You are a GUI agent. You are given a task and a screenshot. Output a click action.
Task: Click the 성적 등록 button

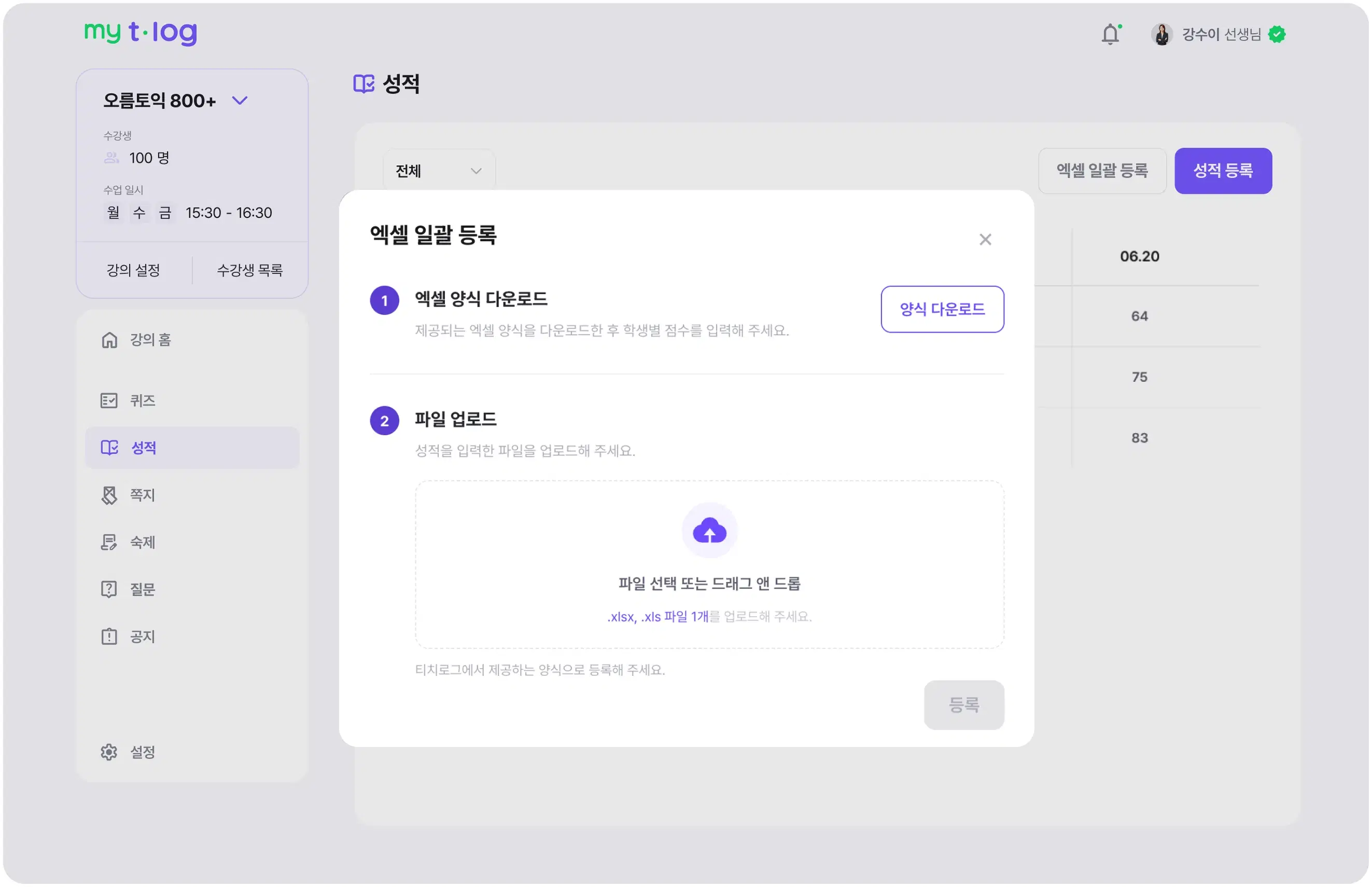[1223, 171]
